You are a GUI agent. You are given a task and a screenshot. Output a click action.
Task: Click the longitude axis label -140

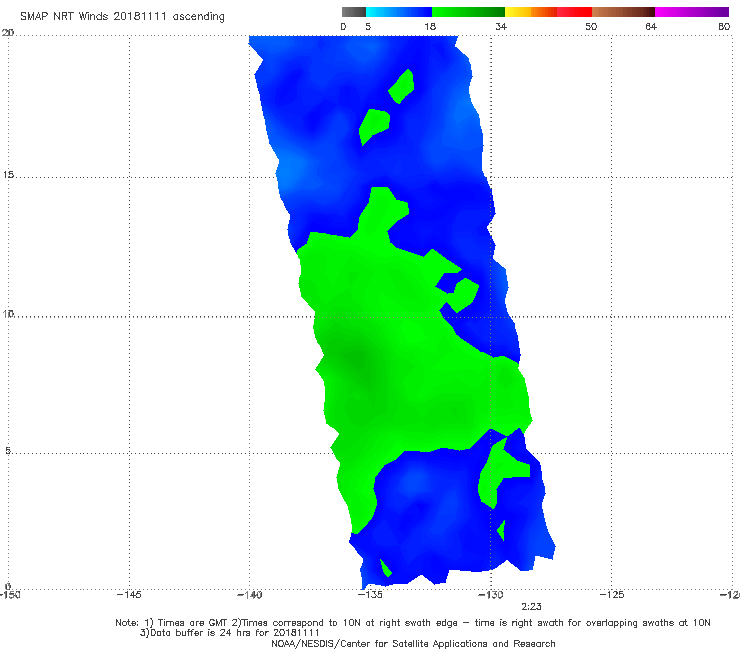point(249,595)
